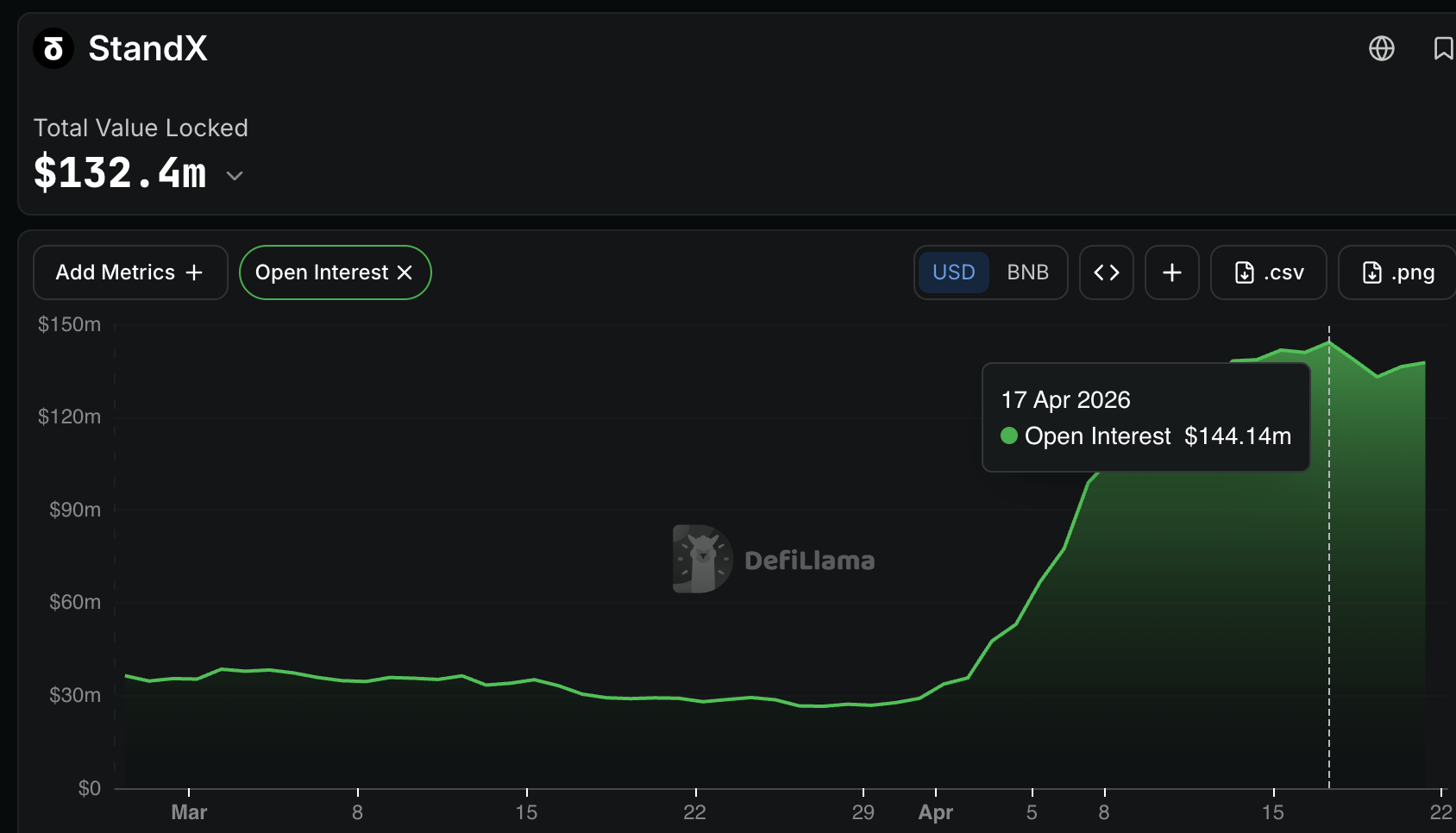Click the 29 x-axis date label
Image resolution: width=1456 pixels, height=833 pixels.
click(863, 812)
